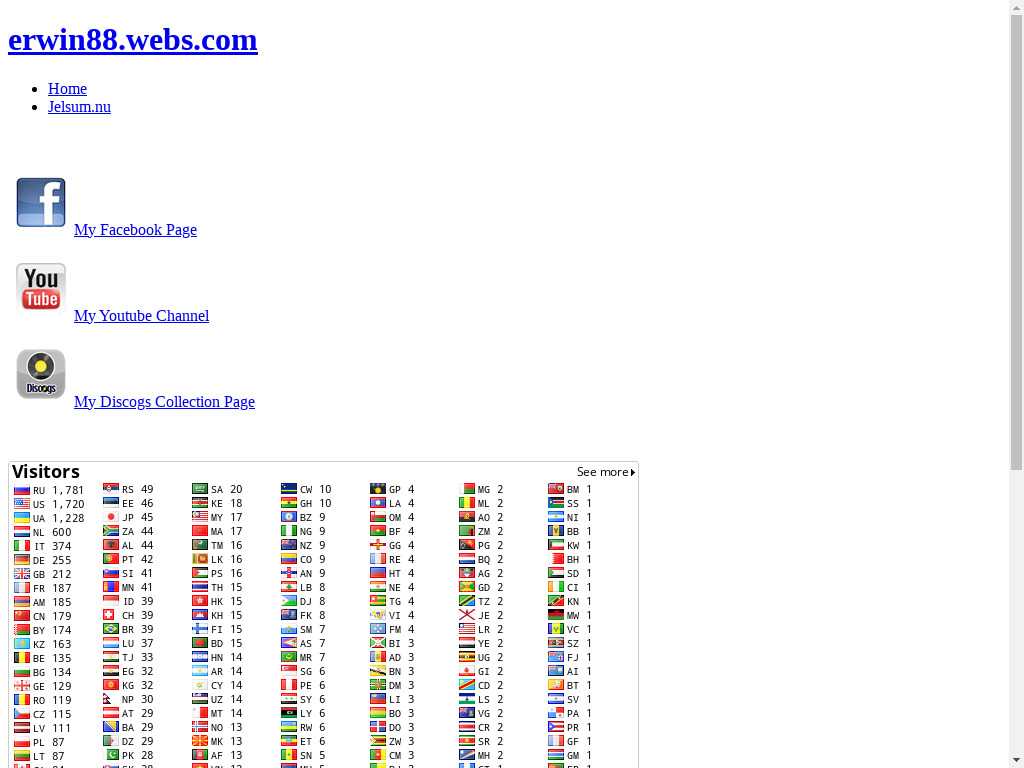The height and width of the screenshot is (768, 1024).
Task: Click the Nigerian flag beside NG
Action: click(x=289, y=531)
